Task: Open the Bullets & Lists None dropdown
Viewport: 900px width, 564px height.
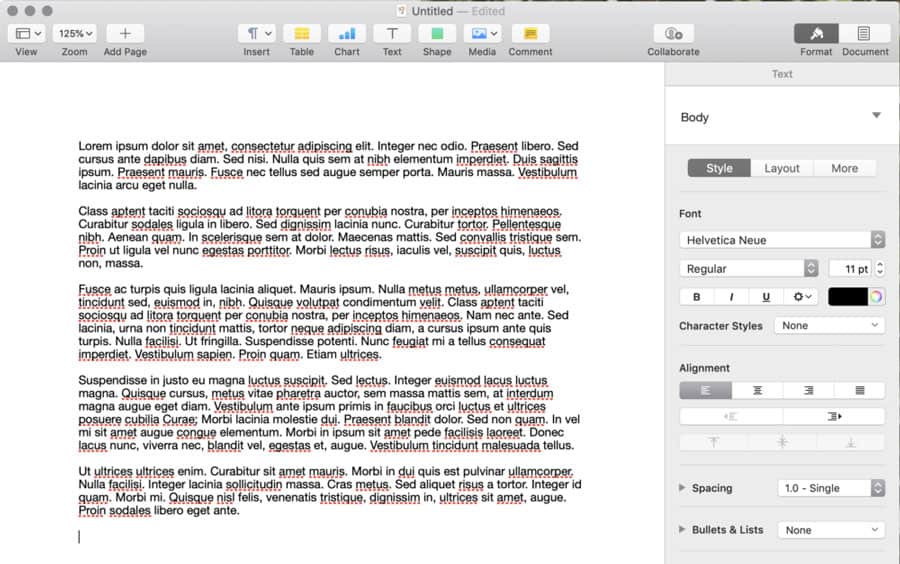Action: point(831,530)
